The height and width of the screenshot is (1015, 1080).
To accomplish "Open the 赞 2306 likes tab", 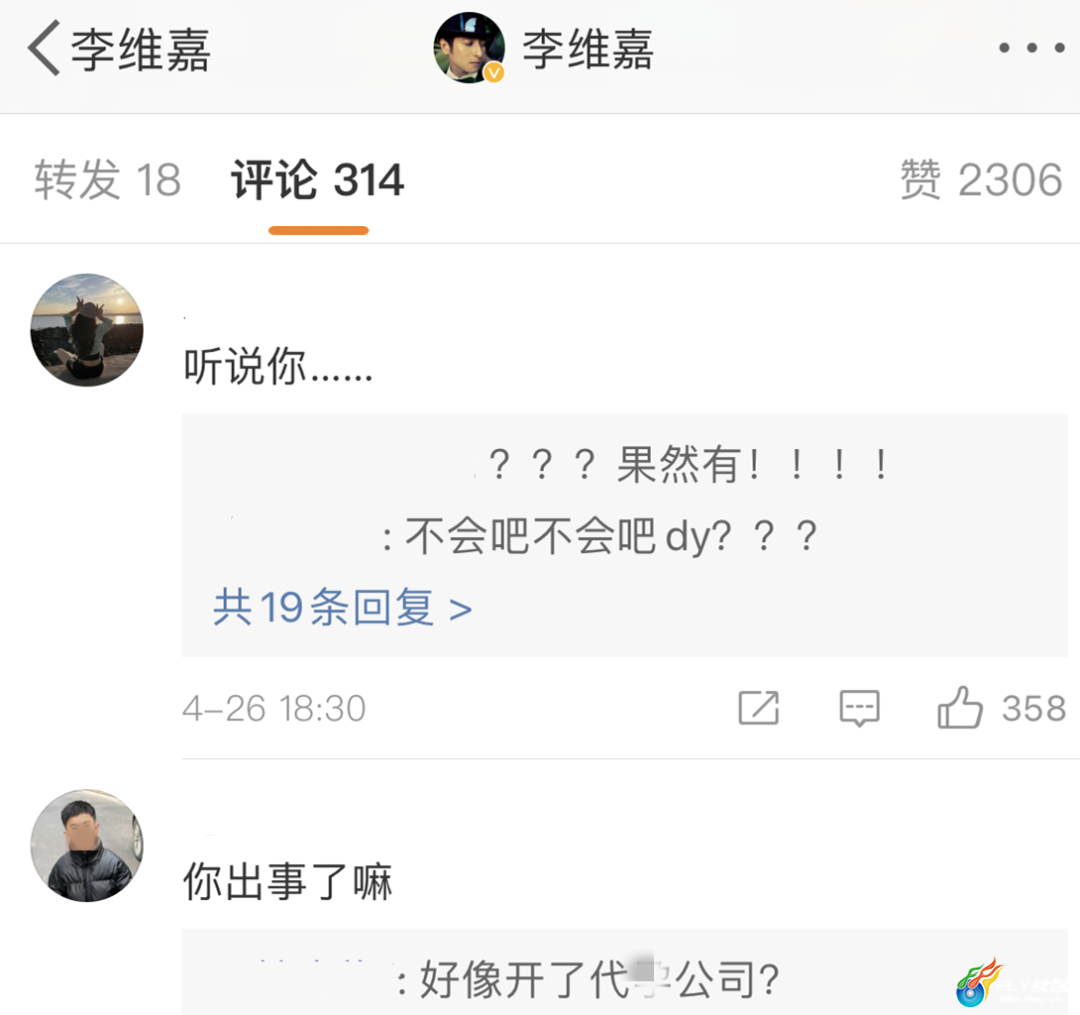I will tap(981, 180).
